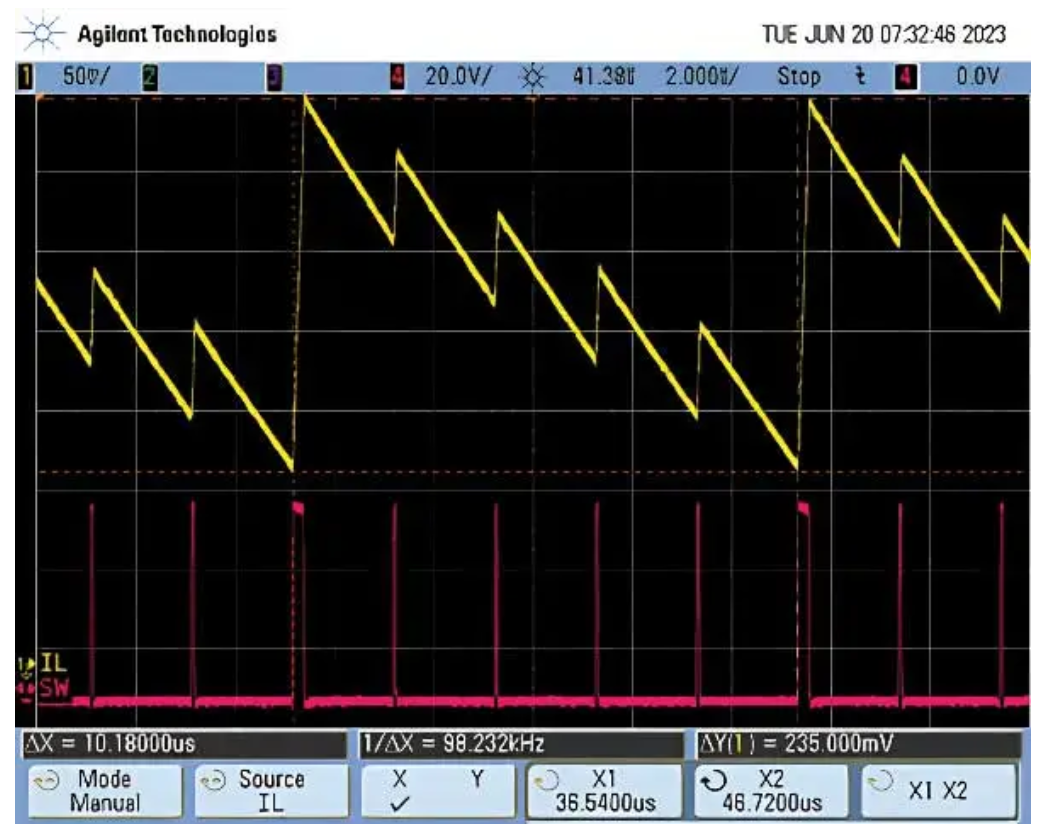This screenshot has height=836, width=1050.
Task: Click the 2.000 time per division value
Action: pos(701,76)
